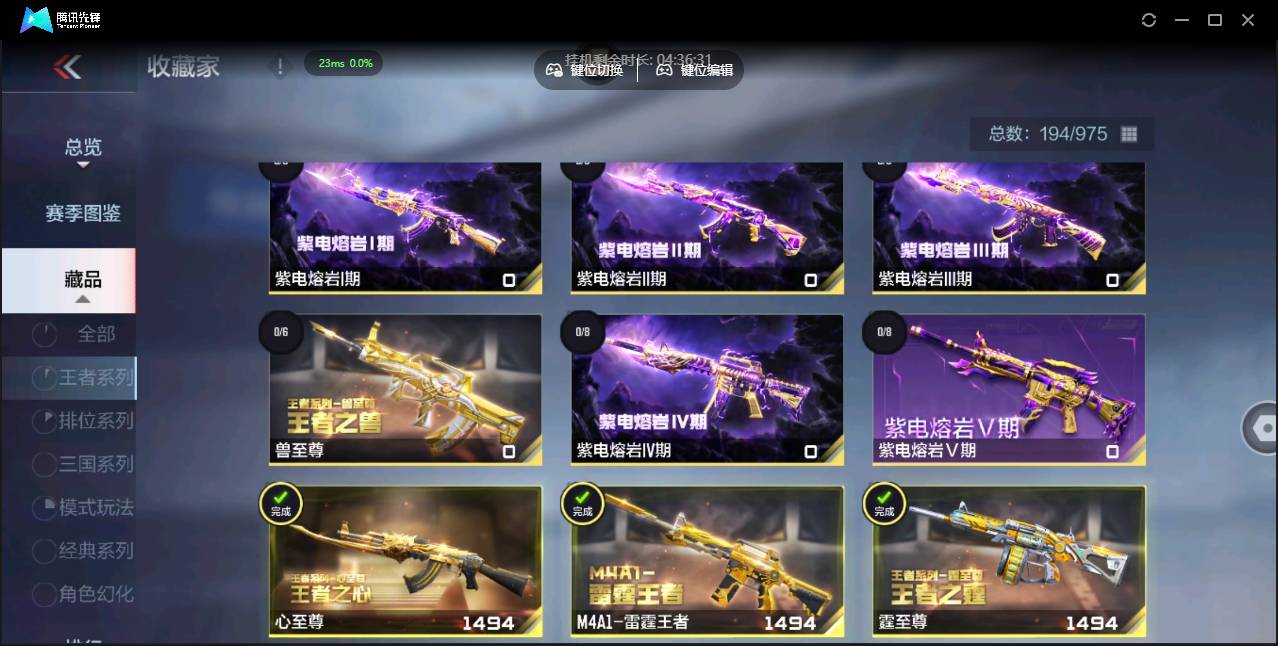The height and width of the screenshot is (646, 1278).
Task: Click the refresh icon in the title bar
Action: [1149, 20]
